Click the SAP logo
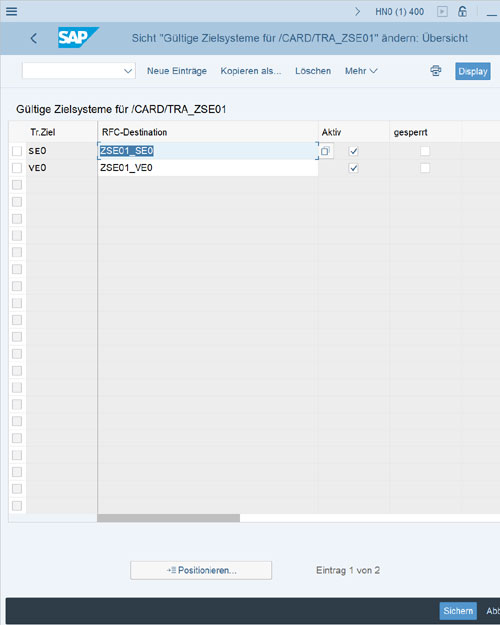Viewport: 500px width, 625px height. [x=78, y=37]
